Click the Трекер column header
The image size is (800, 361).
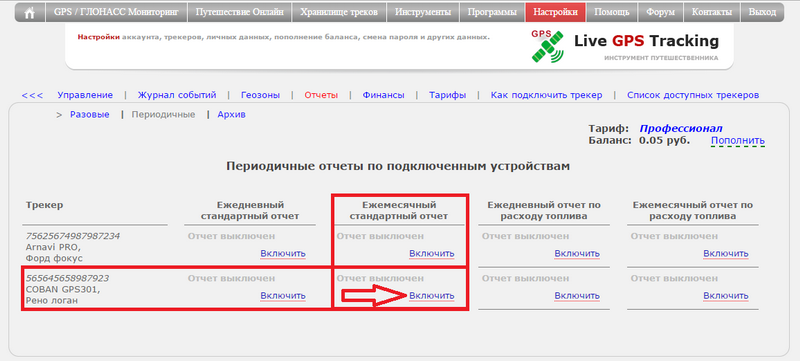[44, 205]
